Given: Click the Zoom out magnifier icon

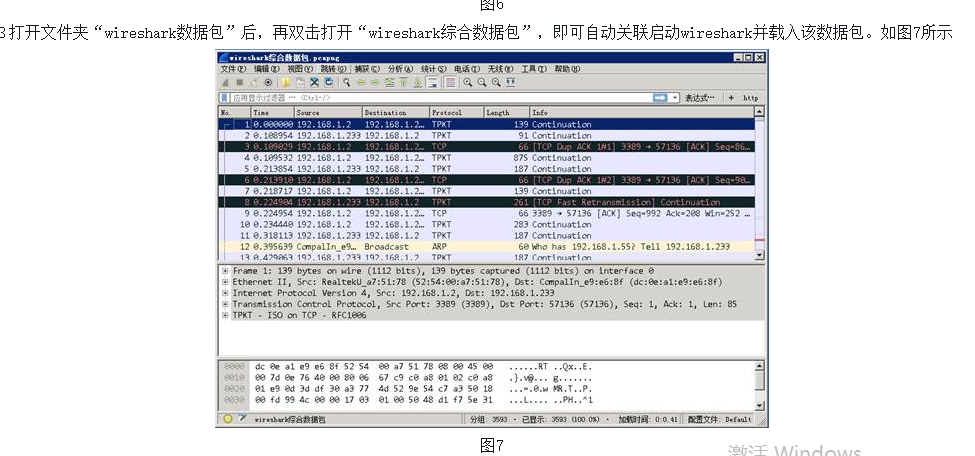Looking at the screenshot, I should pyautogui.click(x=482, y=82).
